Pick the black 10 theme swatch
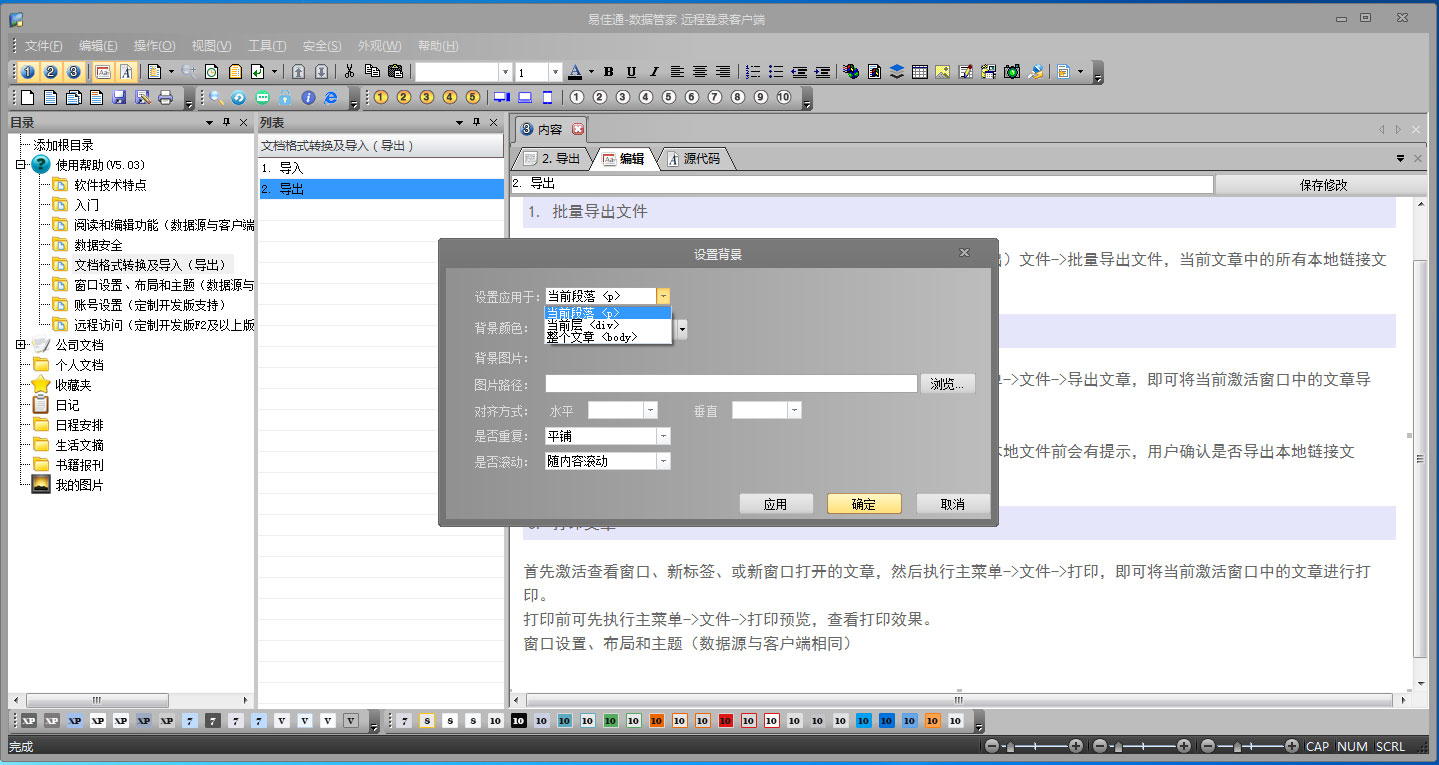 point(518,720)
